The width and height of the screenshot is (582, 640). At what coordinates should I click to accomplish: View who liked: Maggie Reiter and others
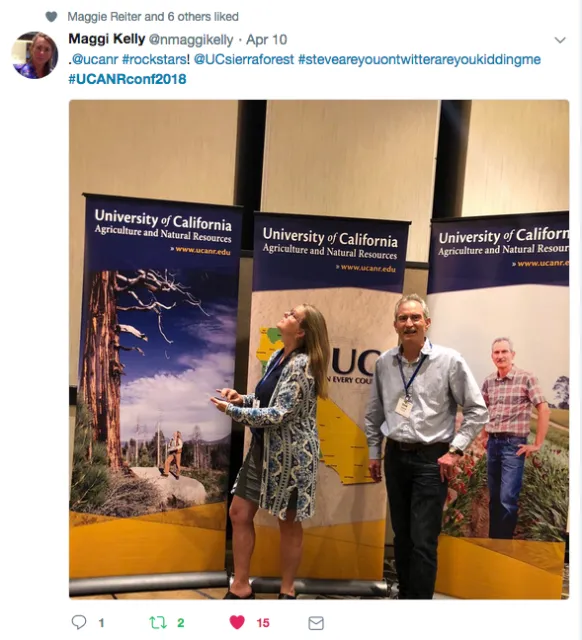point(153,17)
